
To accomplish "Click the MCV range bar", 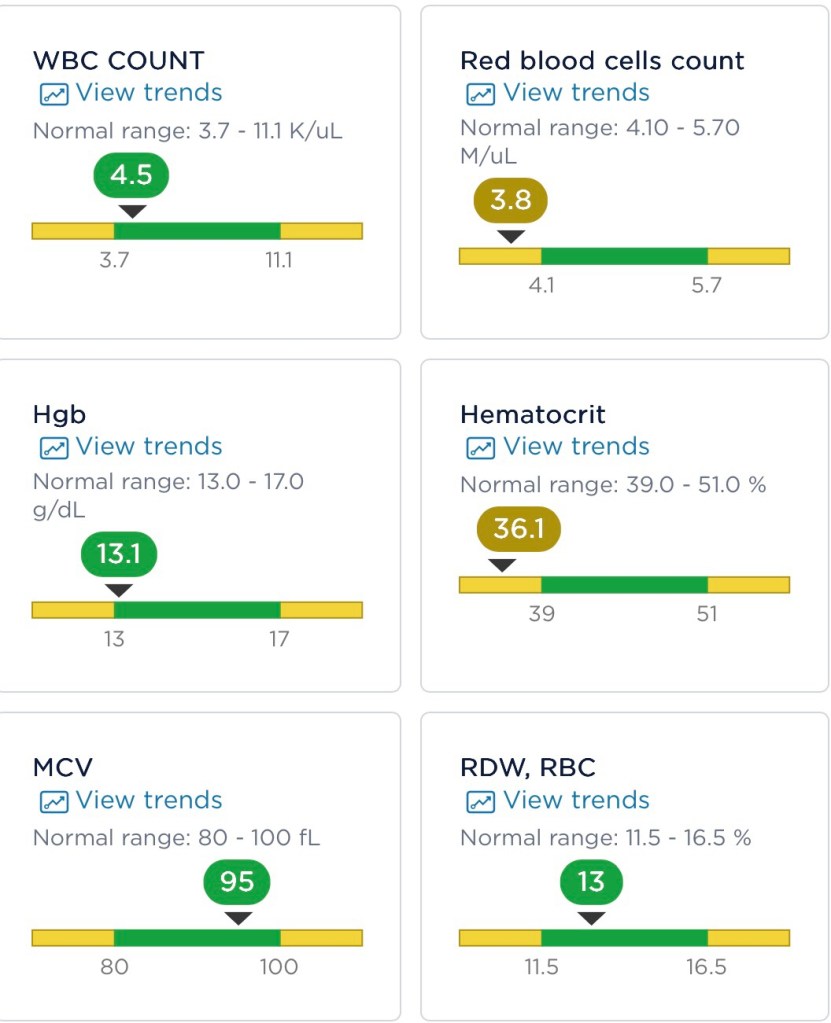I will pos(197,938).
